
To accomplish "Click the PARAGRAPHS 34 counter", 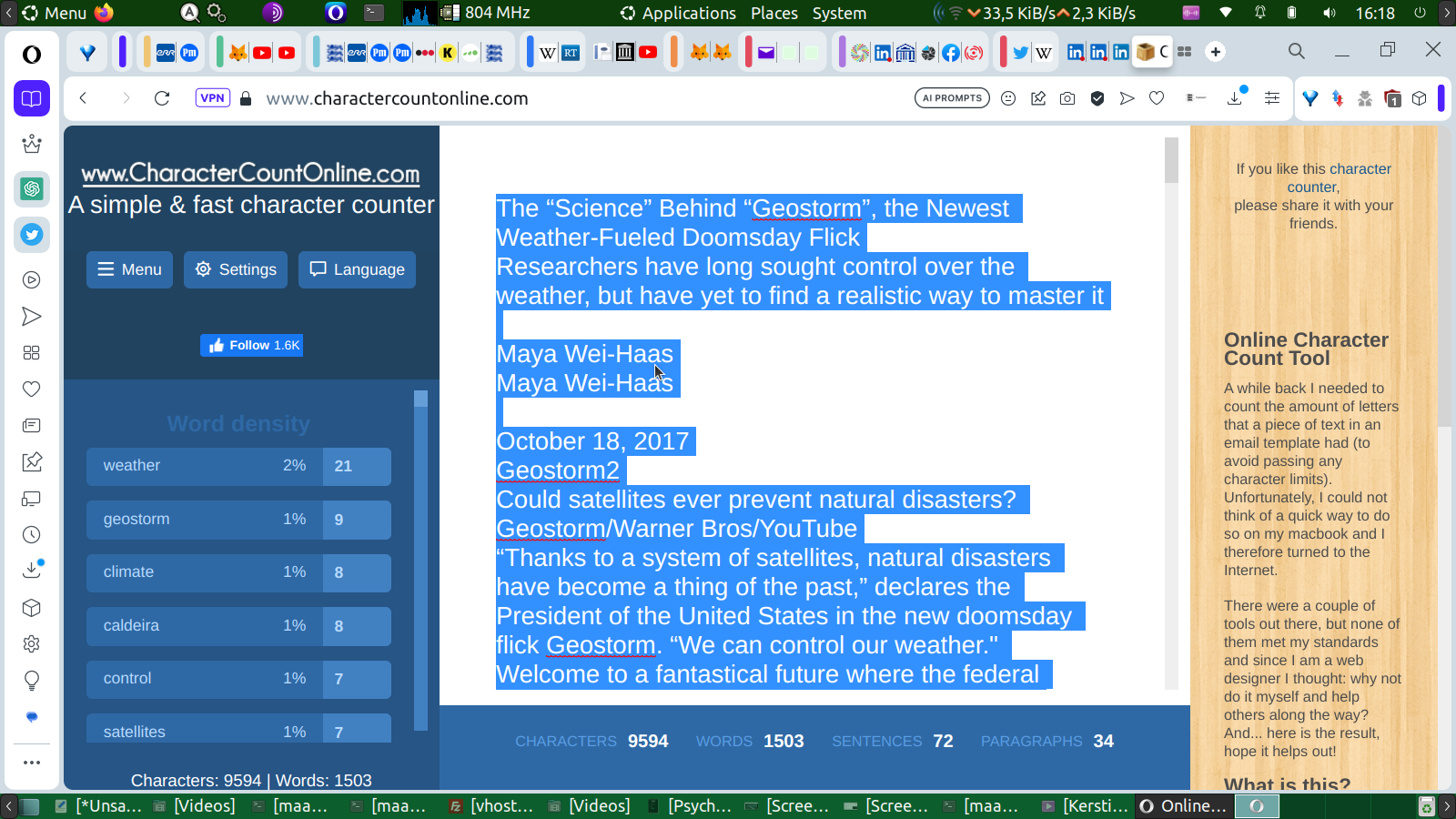I will 1047,741.
